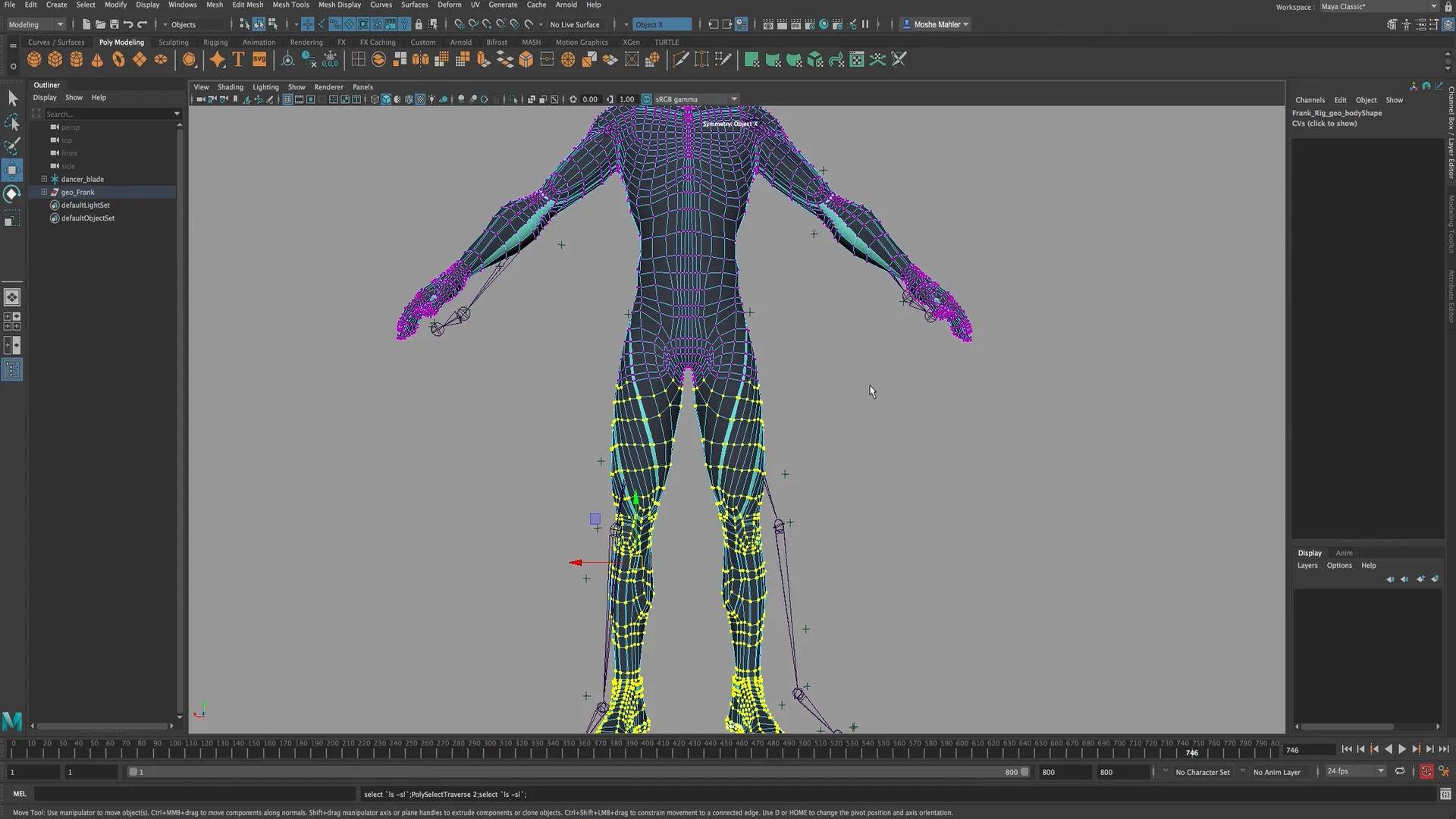Open the Script Editor icon at bottom right
The image size is (1456, 819).
tap(1445, 794)
